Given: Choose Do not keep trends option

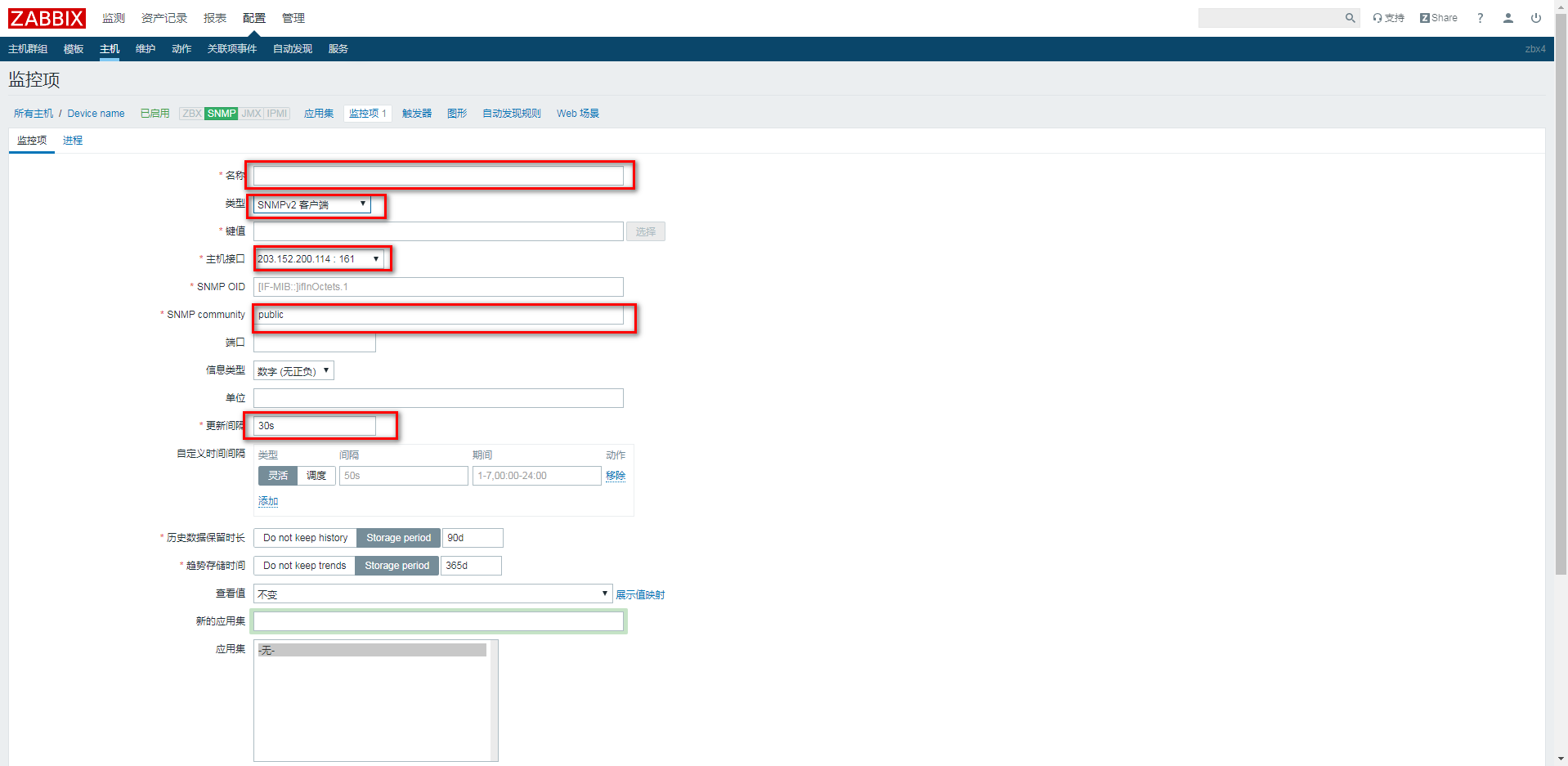Looking at the screenshot, I should click(304, 566).
